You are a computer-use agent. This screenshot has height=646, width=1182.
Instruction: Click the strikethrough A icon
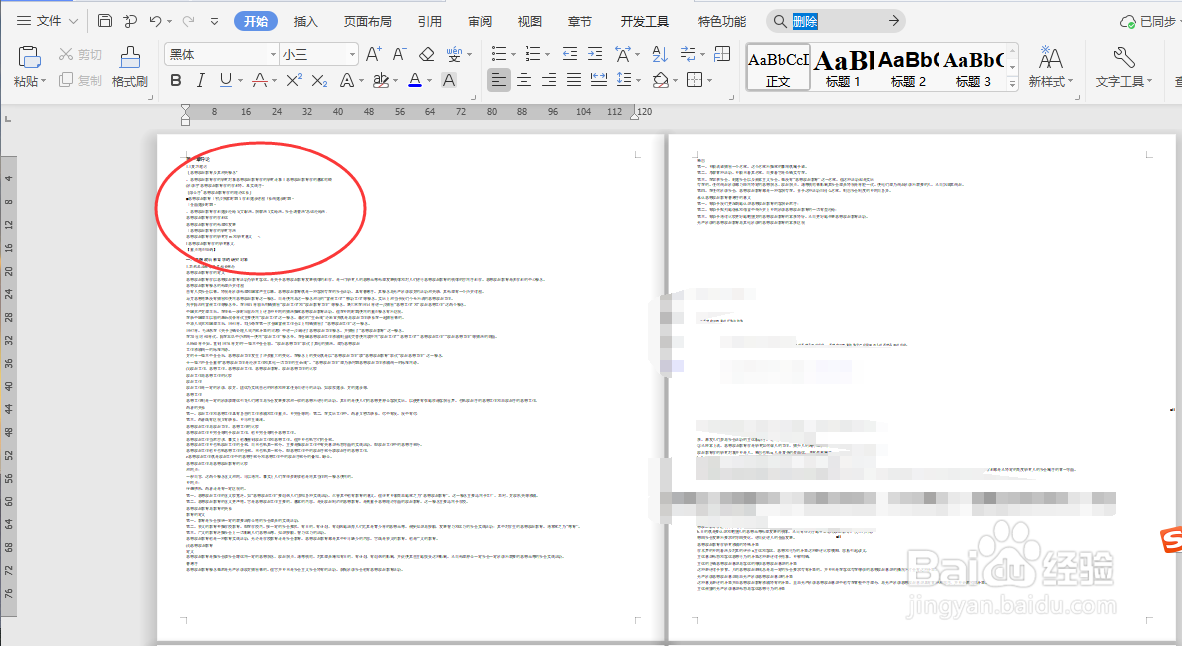click(x=260, y=80)
